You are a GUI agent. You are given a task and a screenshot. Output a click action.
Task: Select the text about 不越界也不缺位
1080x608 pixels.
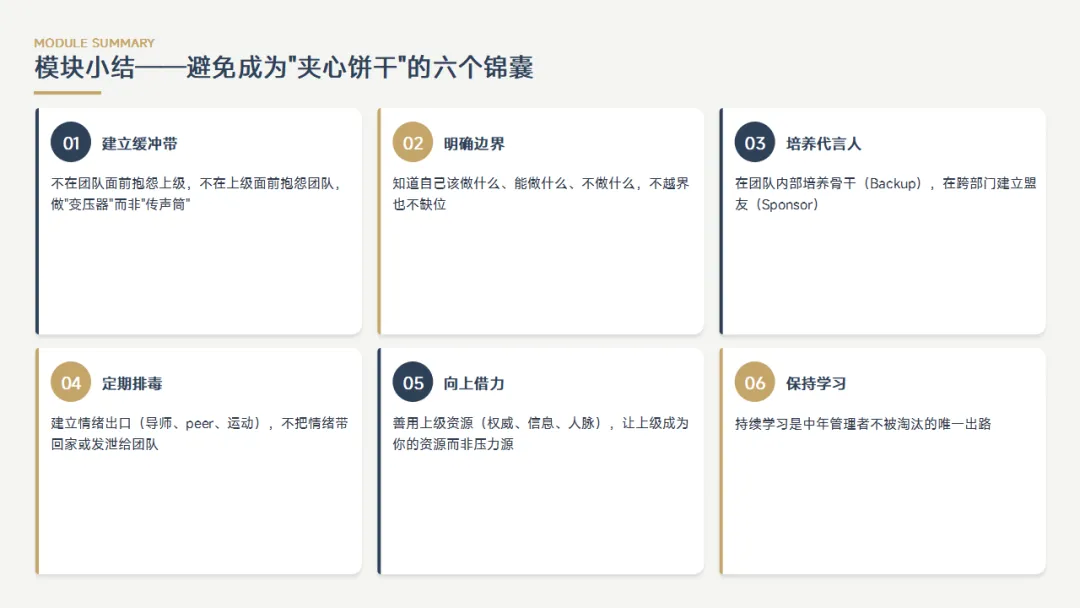(x=541, y=193)
